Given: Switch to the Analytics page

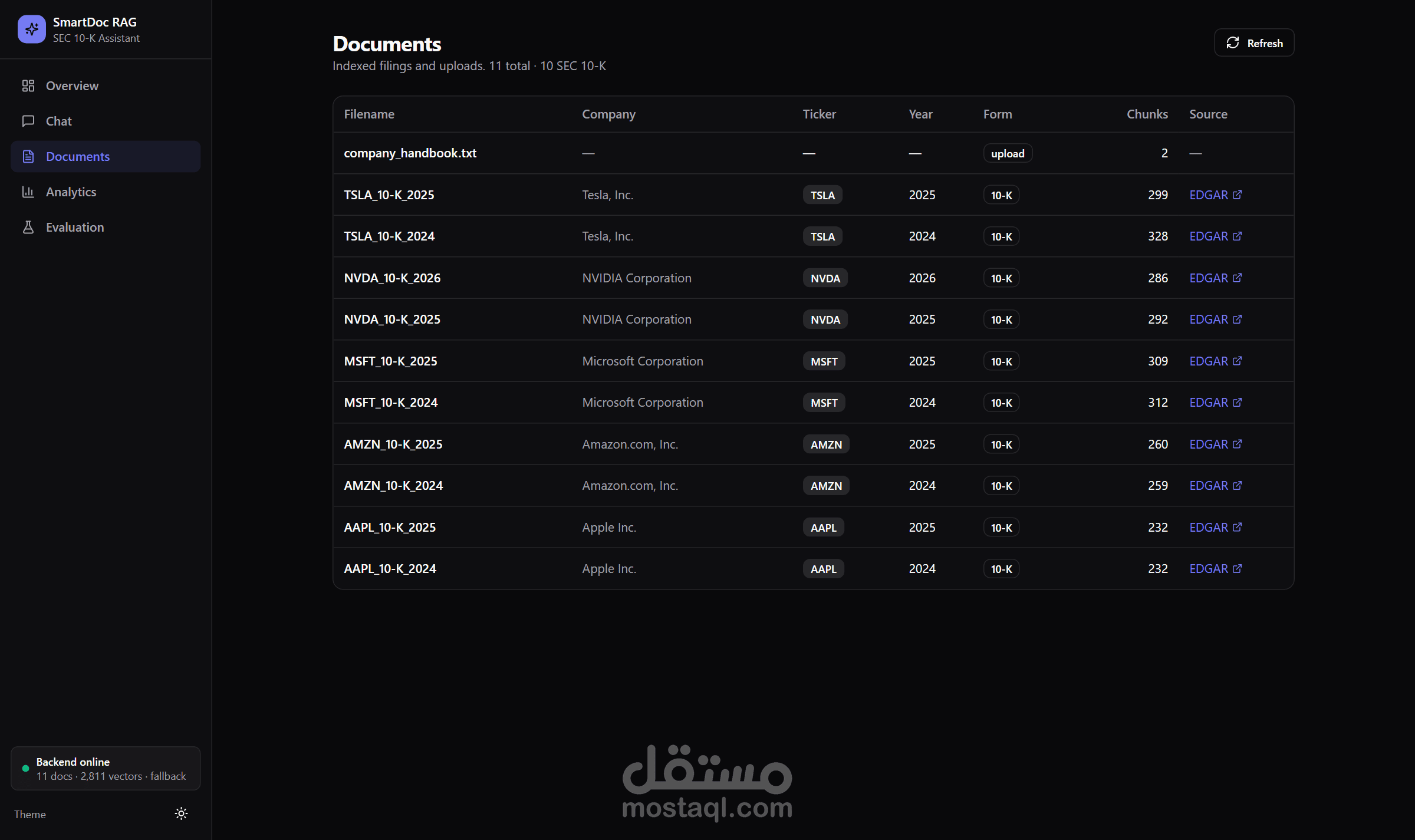Looking at the screenshot, I should pos(106,192).
